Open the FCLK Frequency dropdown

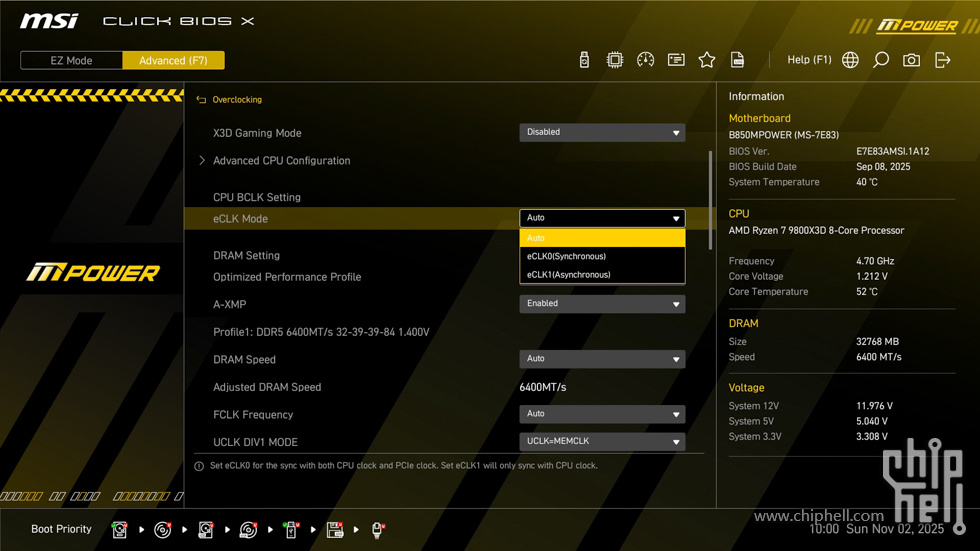pyautogui.click(x=602, y=414)
